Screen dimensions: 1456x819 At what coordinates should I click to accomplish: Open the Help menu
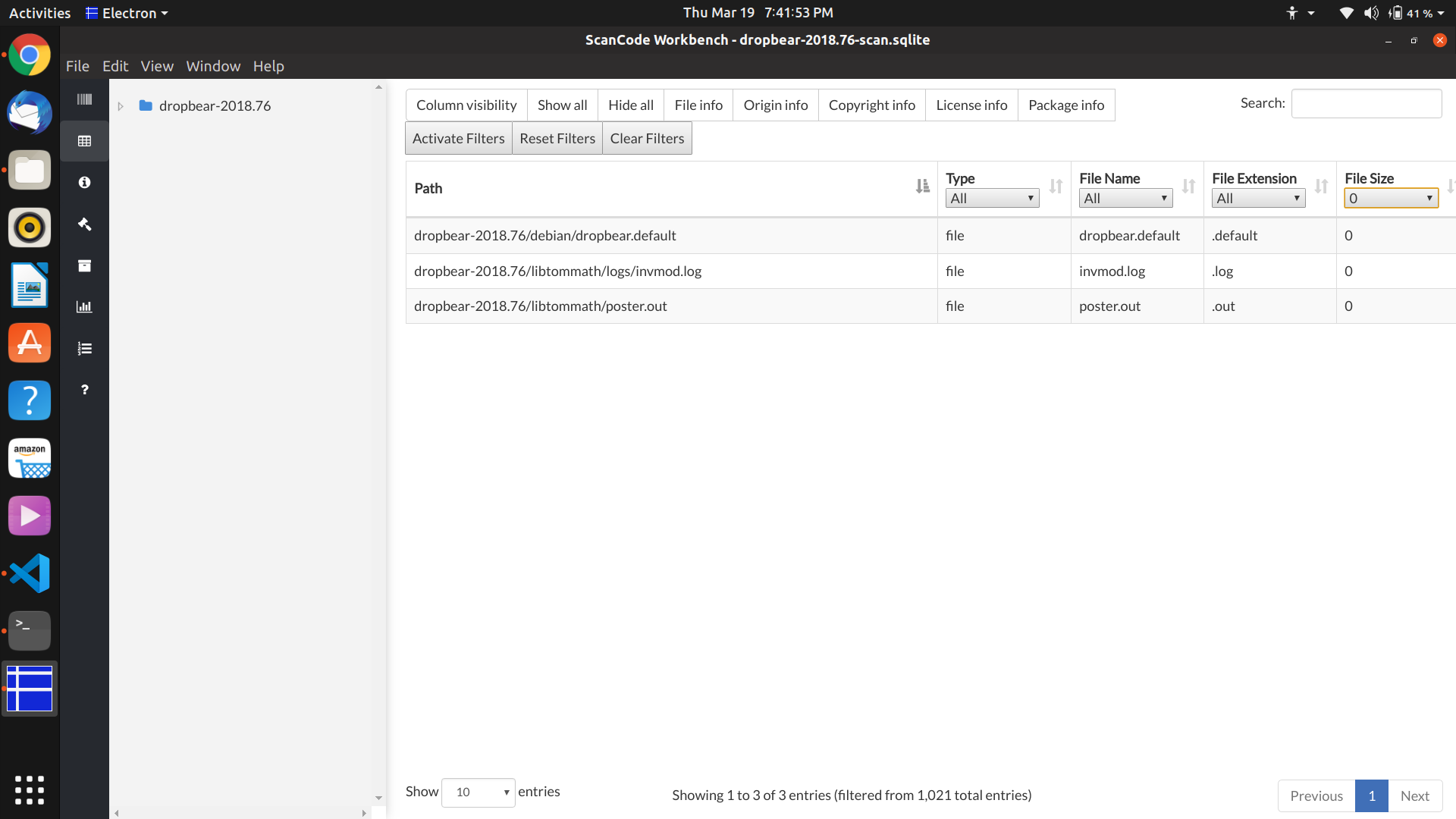point(268,66)
